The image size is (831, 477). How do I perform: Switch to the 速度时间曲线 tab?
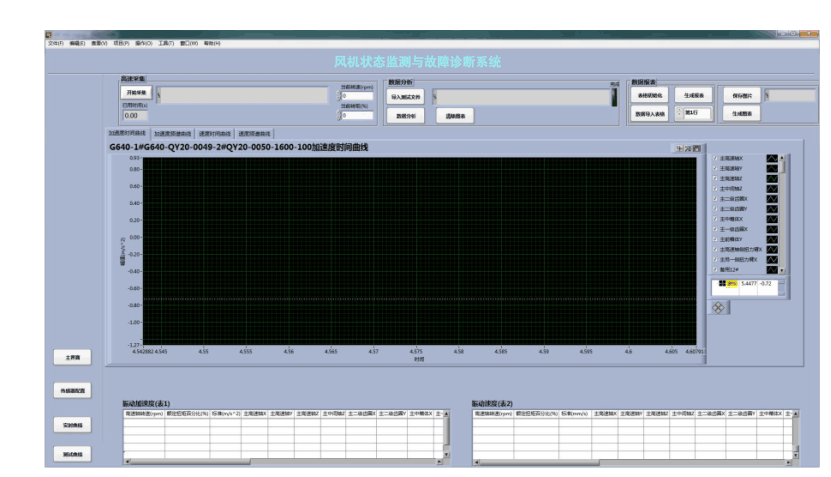point(214,133)
